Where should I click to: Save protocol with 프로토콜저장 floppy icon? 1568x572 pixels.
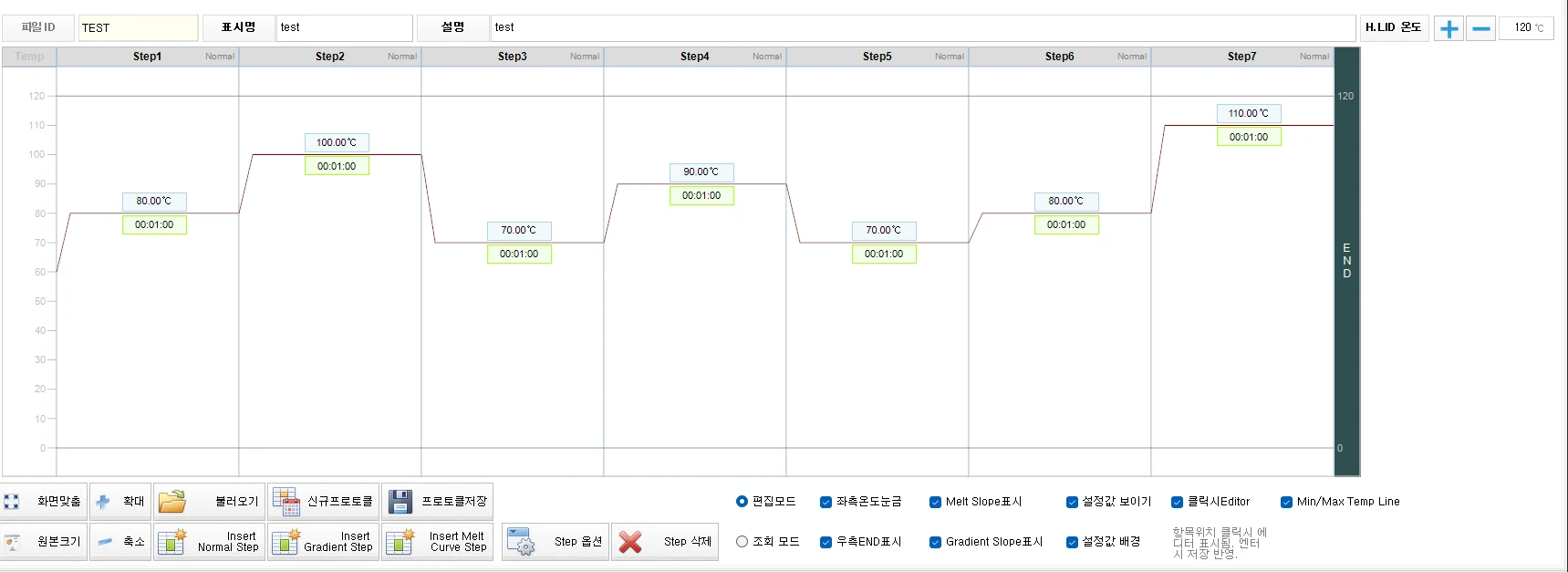[400, 502]
